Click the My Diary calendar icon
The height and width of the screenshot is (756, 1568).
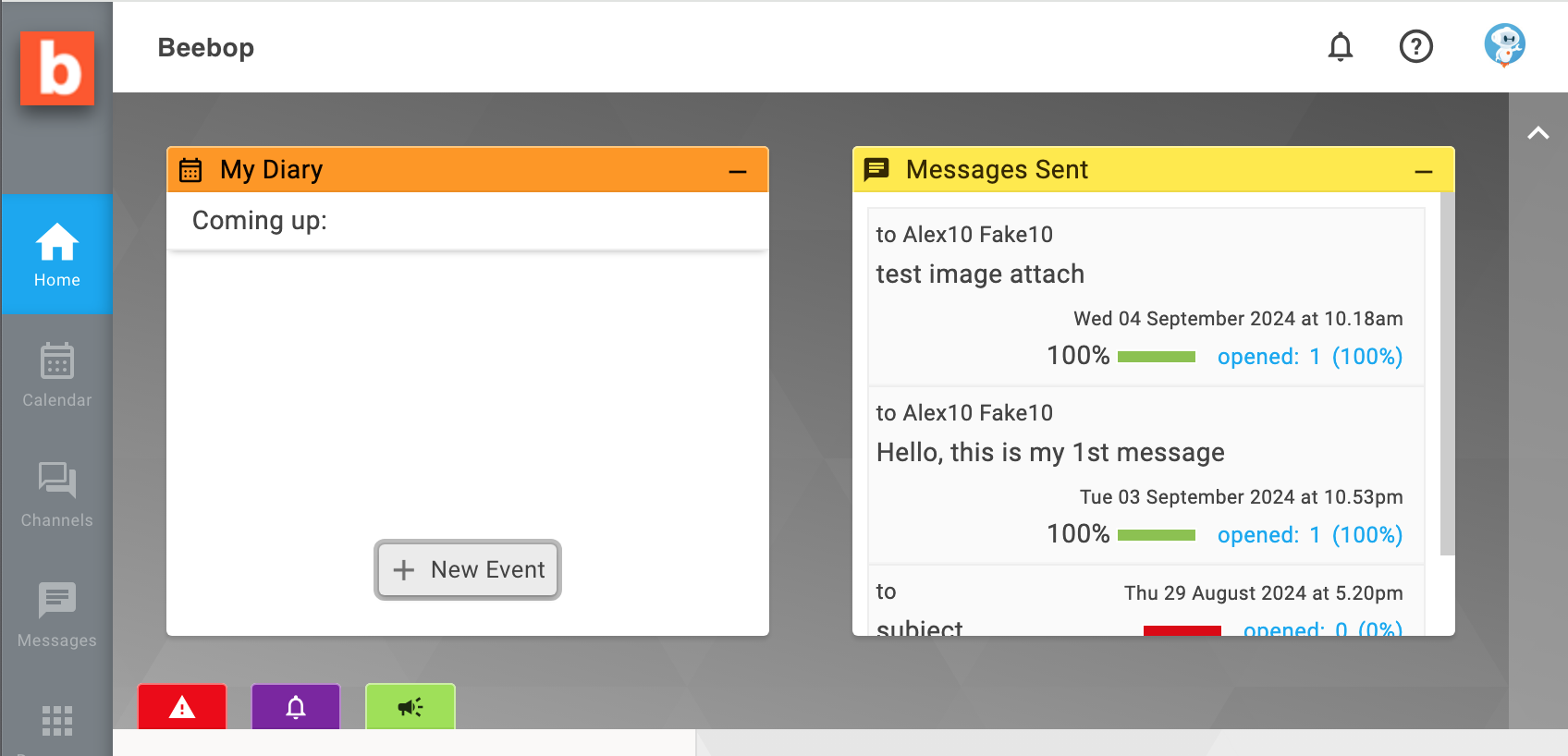click(x=190, y=170)
